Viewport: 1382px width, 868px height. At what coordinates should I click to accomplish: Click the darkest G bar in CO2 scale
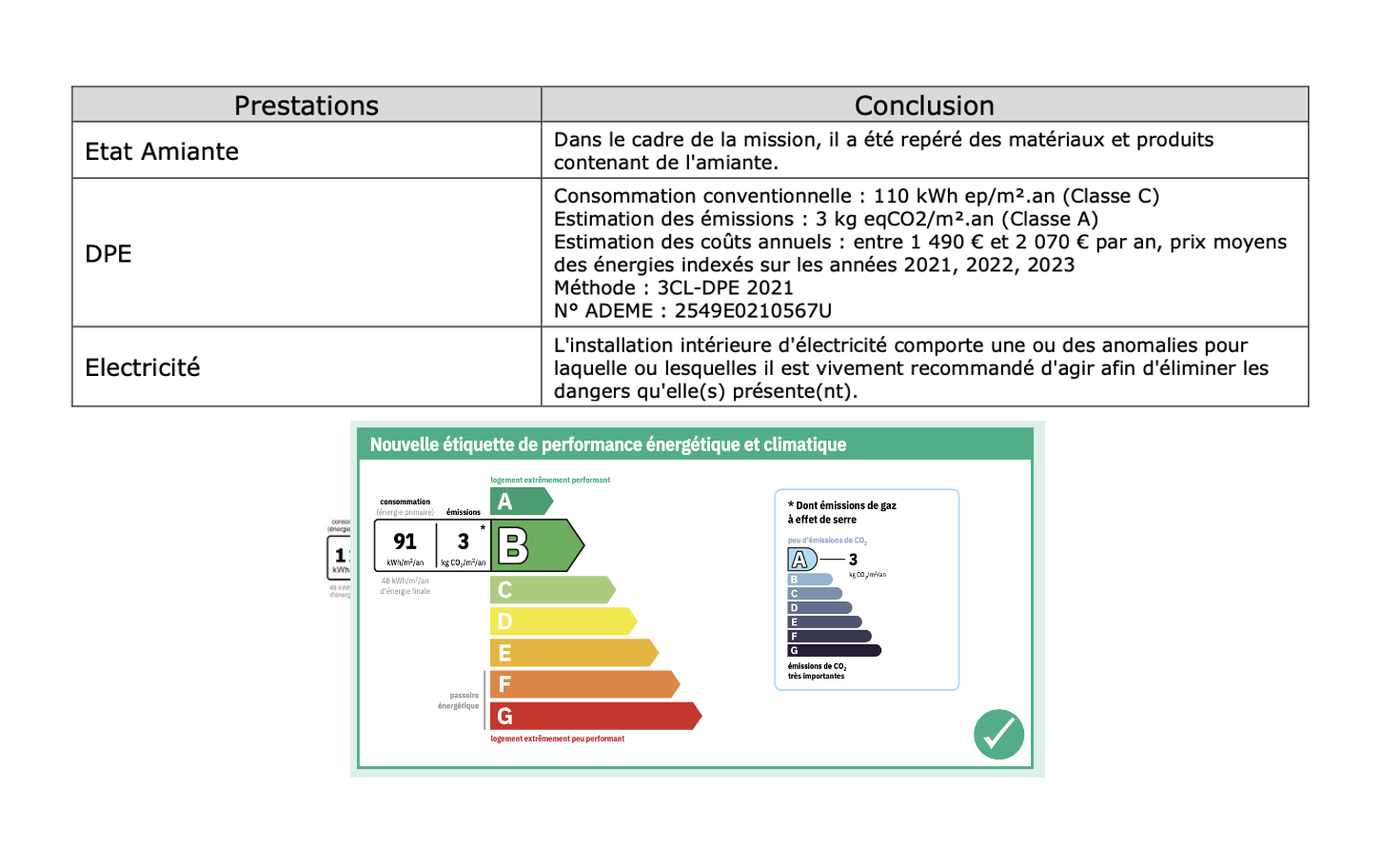(x=834, y=651)
